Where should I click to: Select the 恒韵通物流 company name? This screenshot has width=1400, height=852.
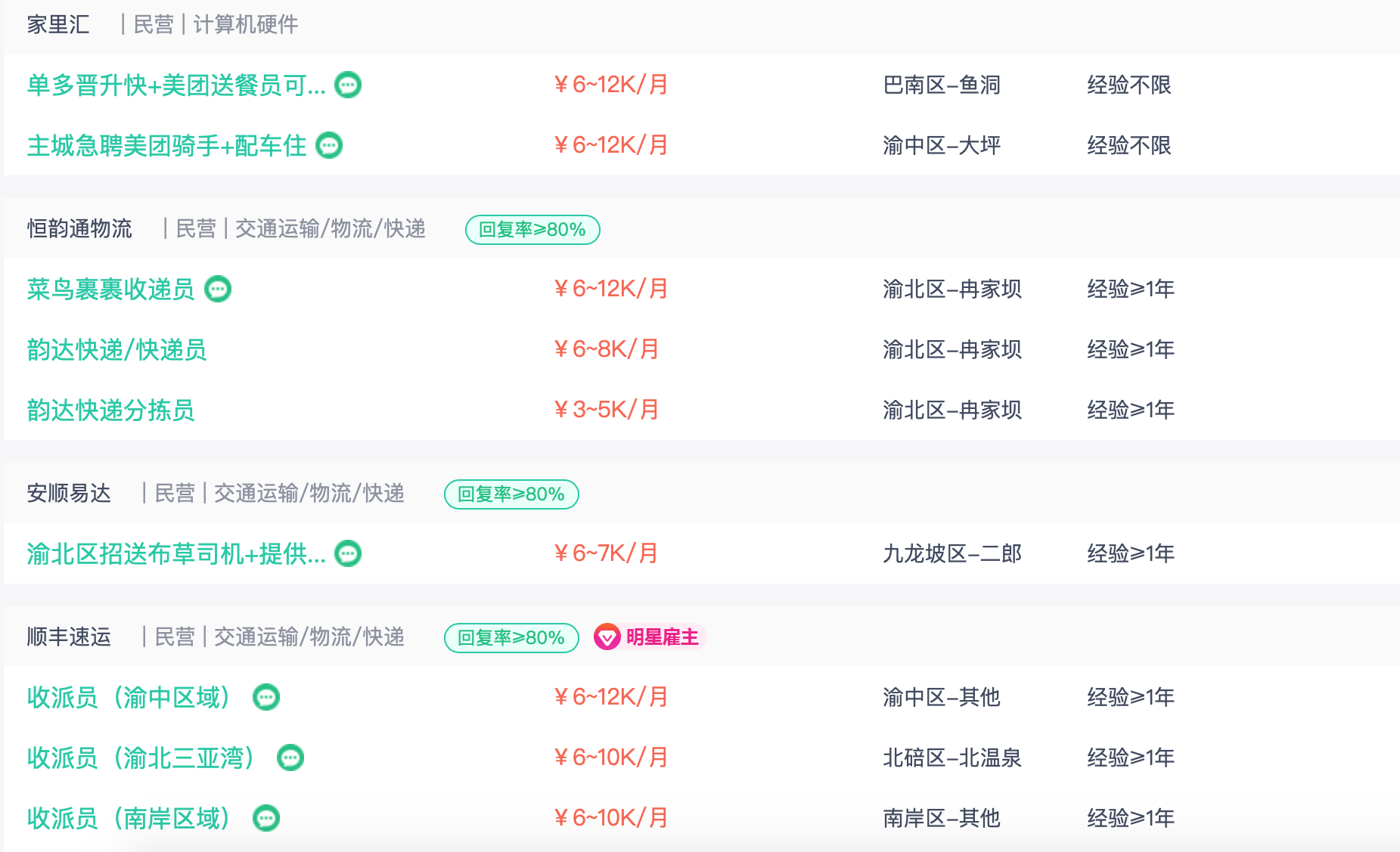pyautogui.click(x=79, y=228)
